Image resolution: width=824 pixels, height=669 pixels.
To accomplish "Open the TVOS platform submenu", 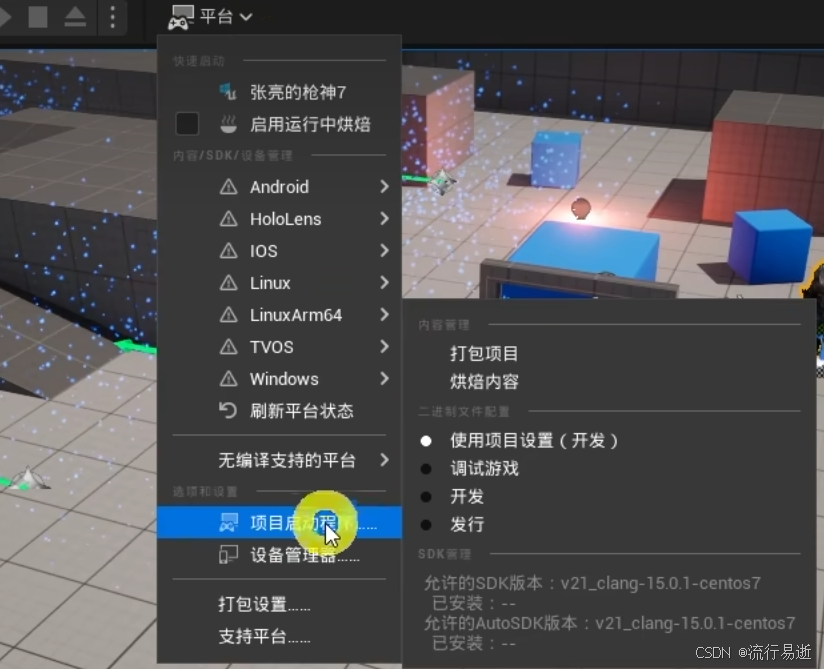I will [x=280, y=347].
